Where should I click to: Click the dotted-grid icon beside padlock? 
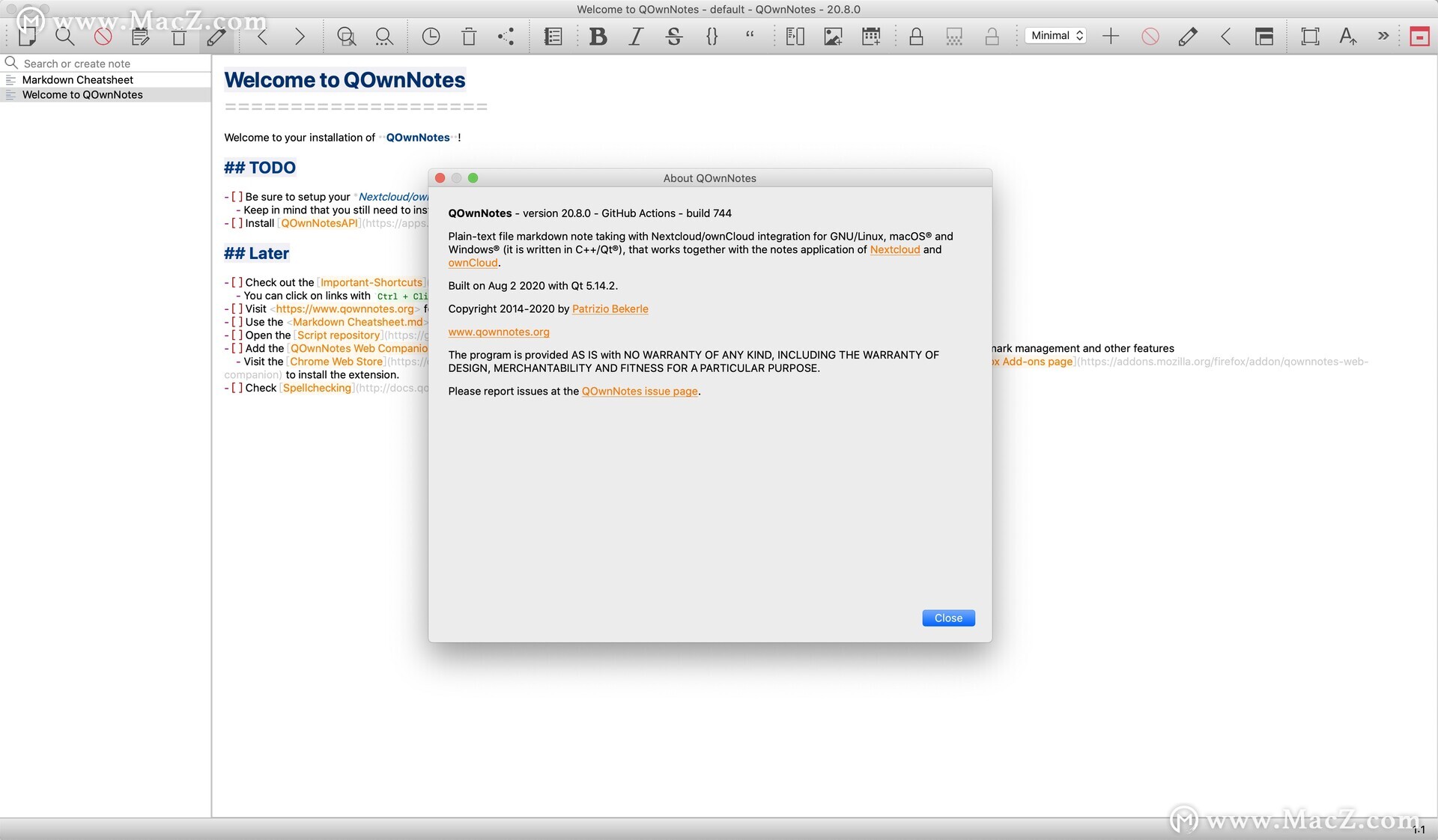(x=954, y=36)
